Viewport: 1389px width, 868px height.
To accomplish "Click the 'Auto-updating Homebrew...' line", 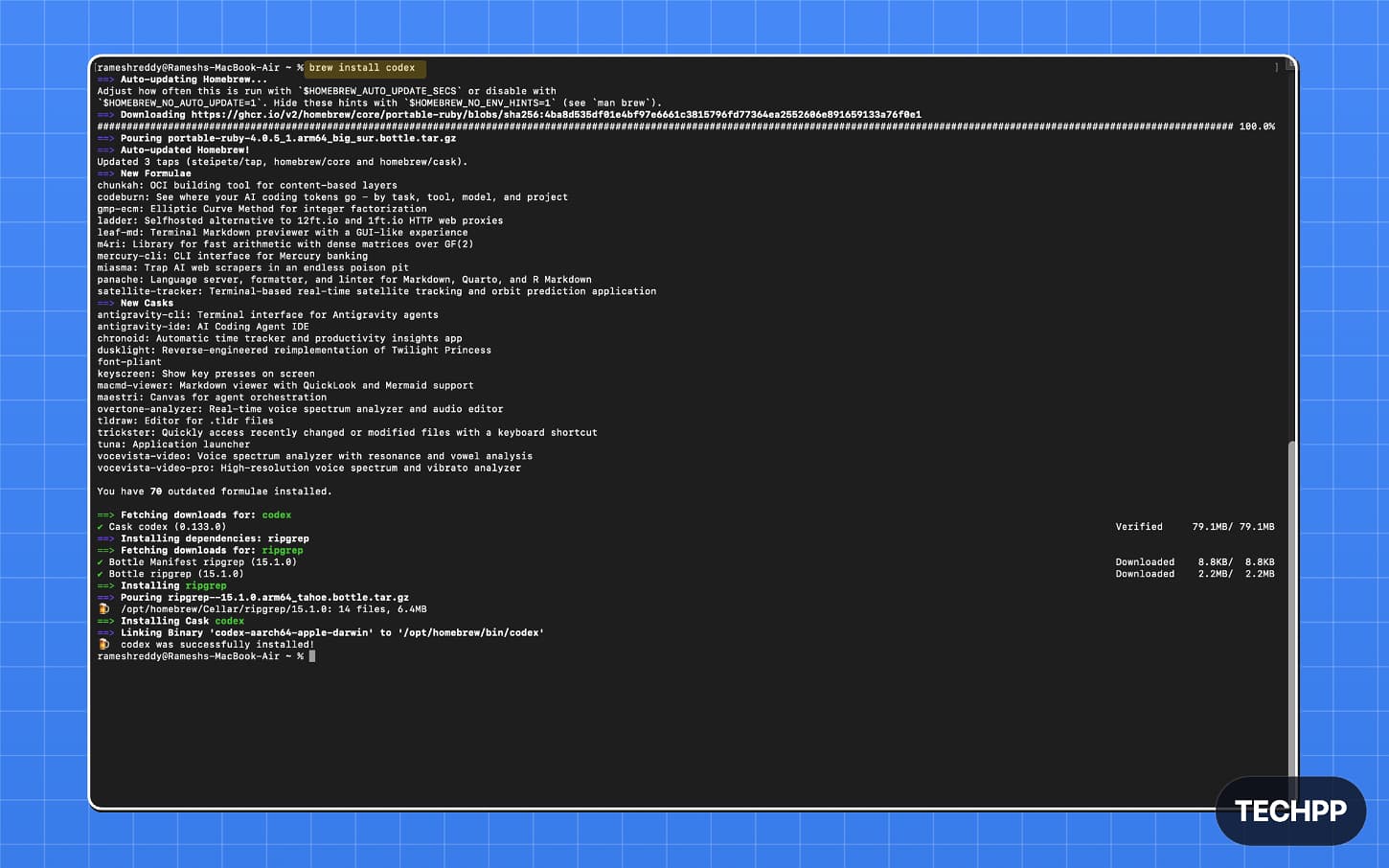I will [182, 80].
